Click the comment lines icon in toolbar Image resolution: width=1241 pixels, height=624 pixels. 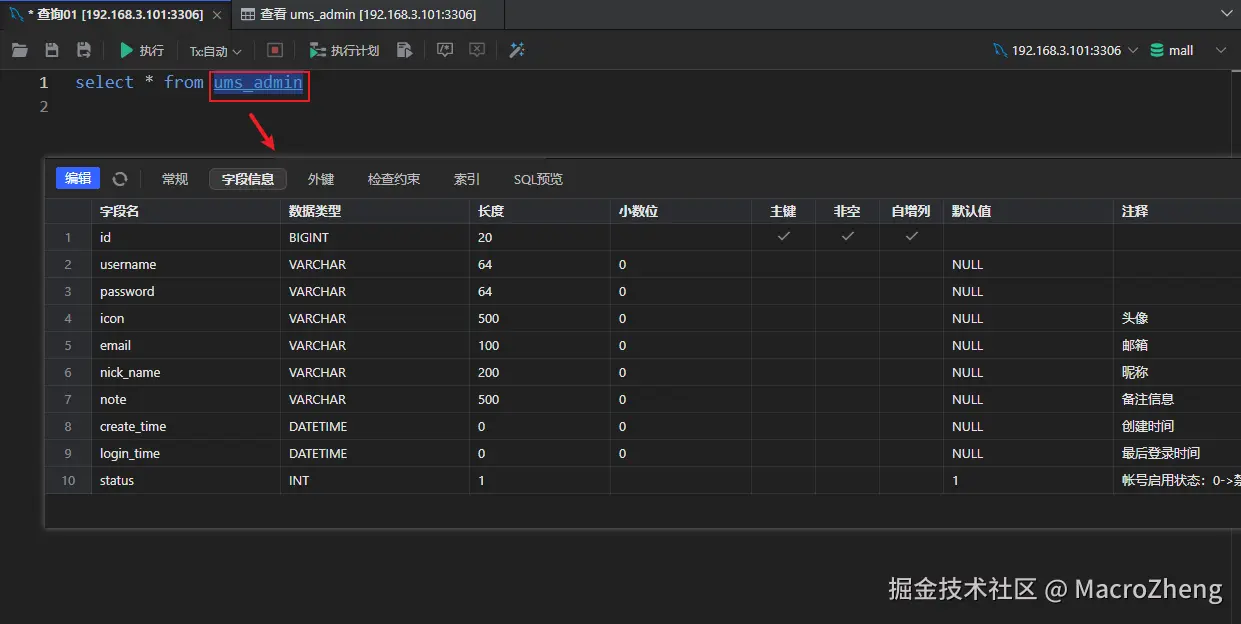tap(445, 50)
